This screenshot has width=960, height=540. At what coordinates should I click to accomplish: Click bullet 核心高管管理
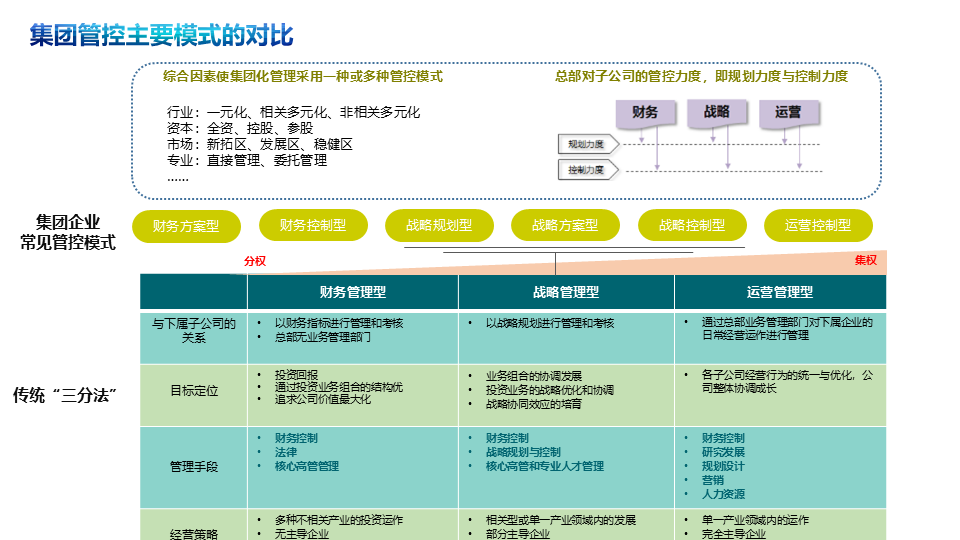(x=307, y=467)
